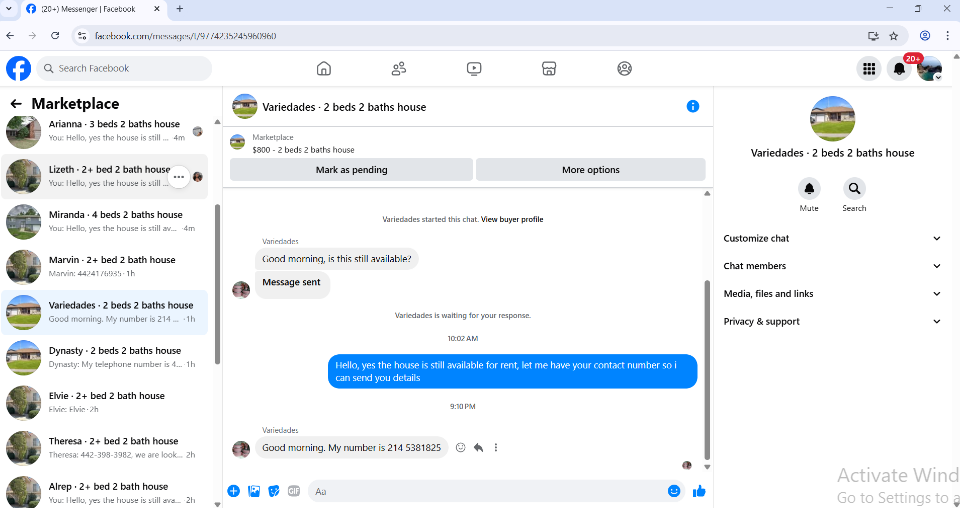
Task: Open the apps menu grid icon
Action: [x=869, y=69]
